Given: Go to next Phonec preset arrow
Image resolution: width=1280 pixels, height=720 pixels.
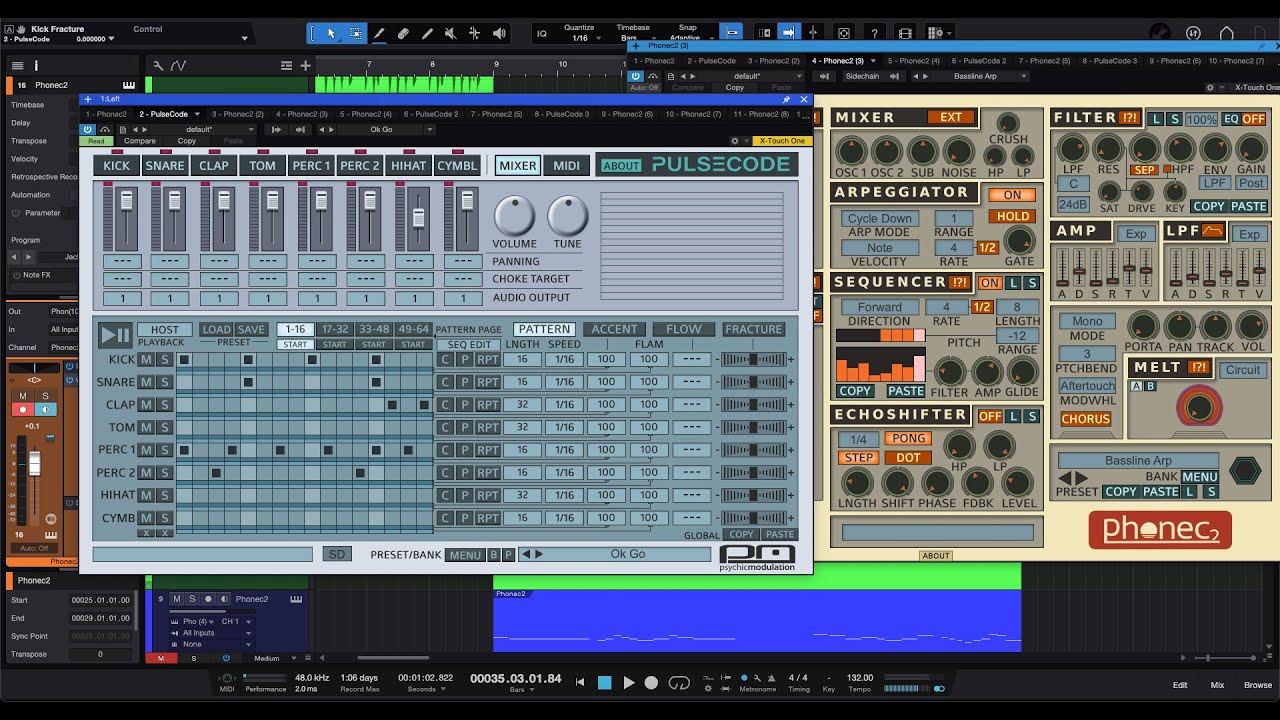Looking at the screenshot, I should coord(1082,478).
